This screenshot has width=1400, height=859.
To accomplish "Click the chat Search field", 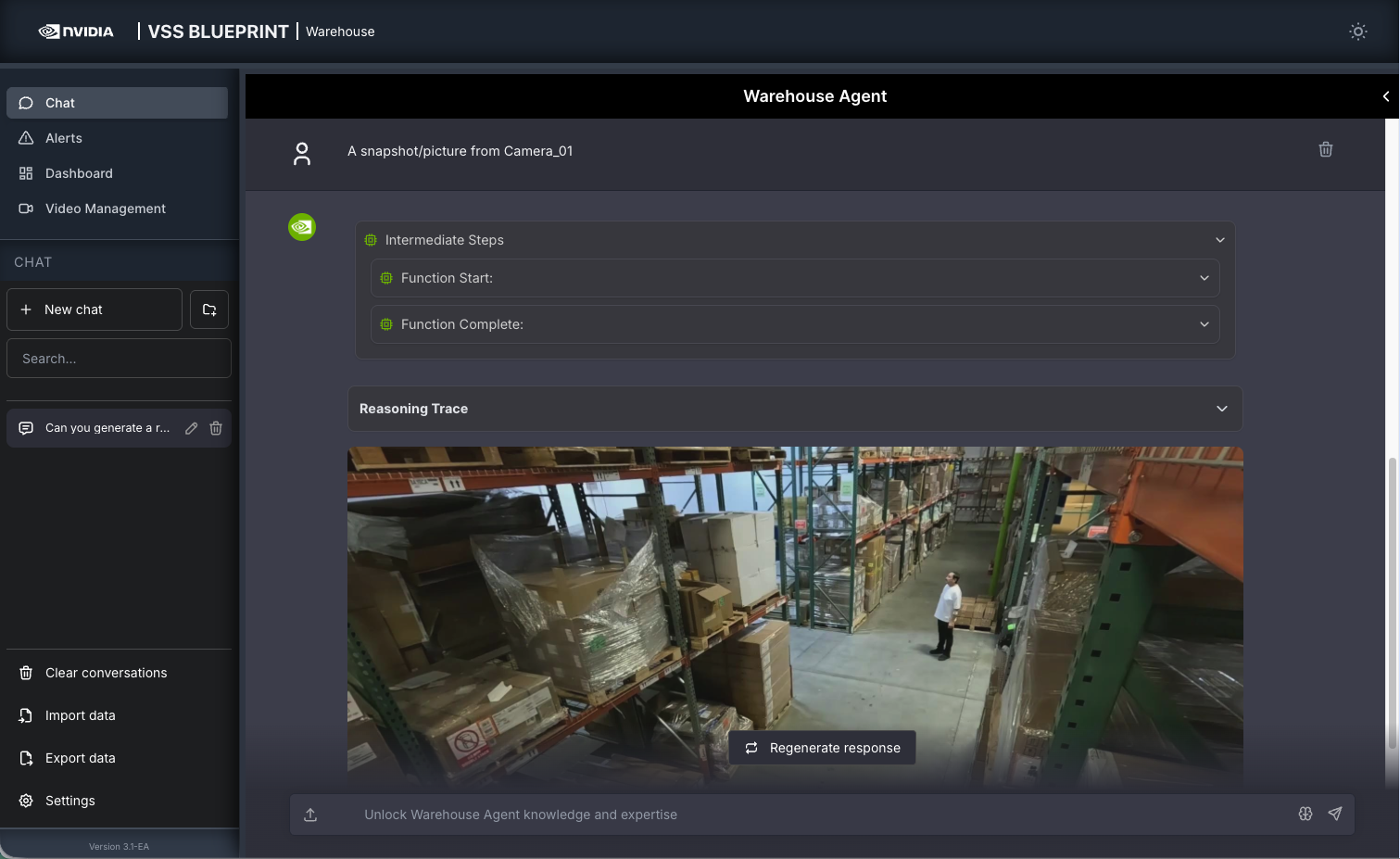I will (119, 359).
